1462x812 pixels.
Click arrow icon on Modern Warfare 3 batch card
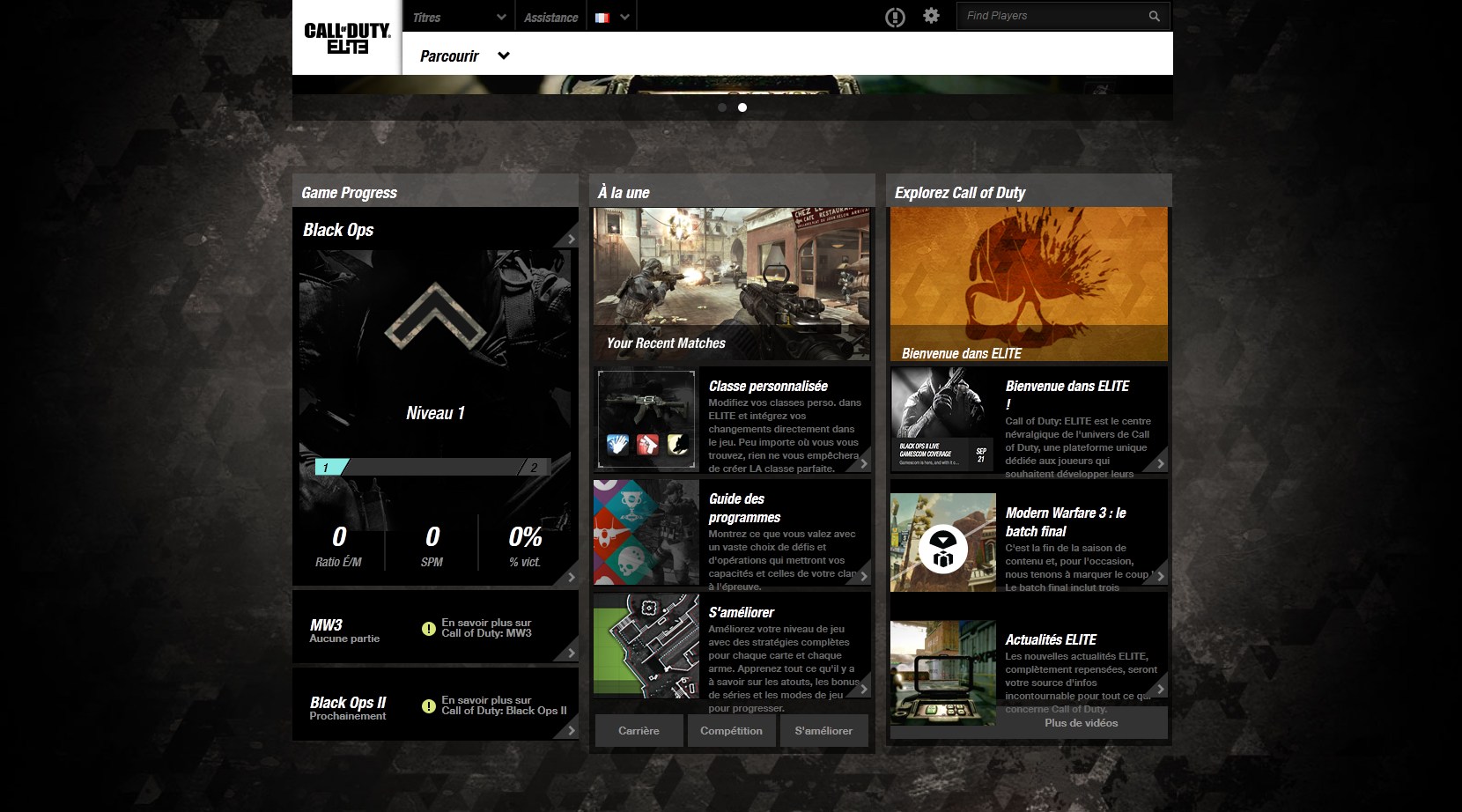coord(1160,576)
